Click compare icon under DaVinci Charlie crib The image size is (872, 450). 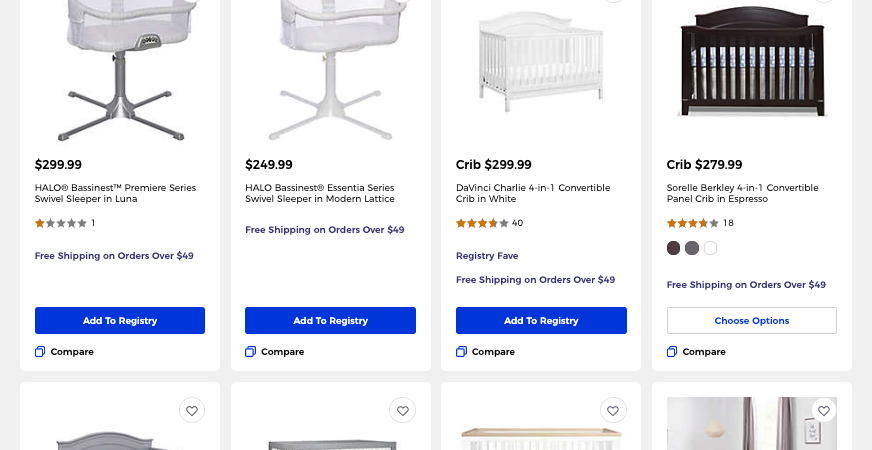tap(461, 352)
